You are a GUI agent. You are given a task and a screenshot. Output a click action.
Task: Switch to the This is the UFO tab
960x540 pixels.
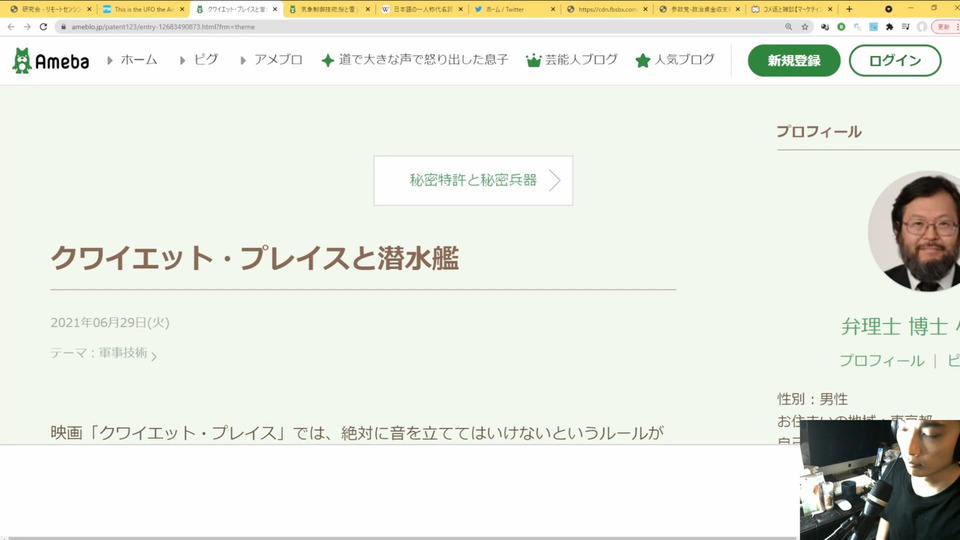pos(143,9)
